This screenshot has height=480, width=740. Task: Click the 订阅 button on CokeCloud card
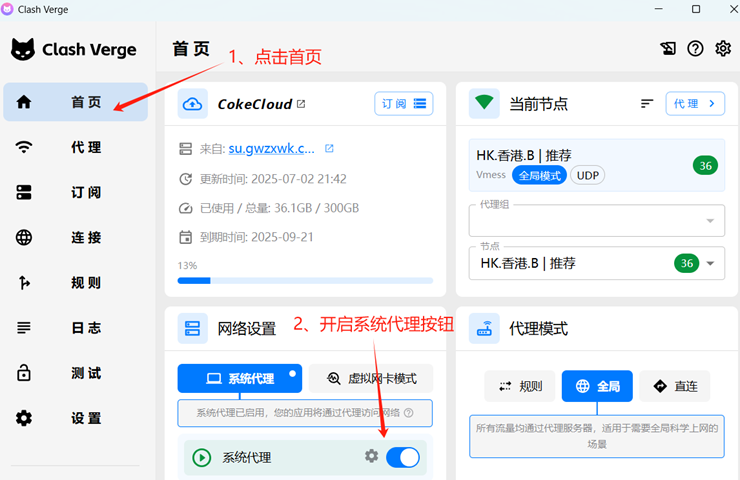pyautogui.click(x=404, y=103)
